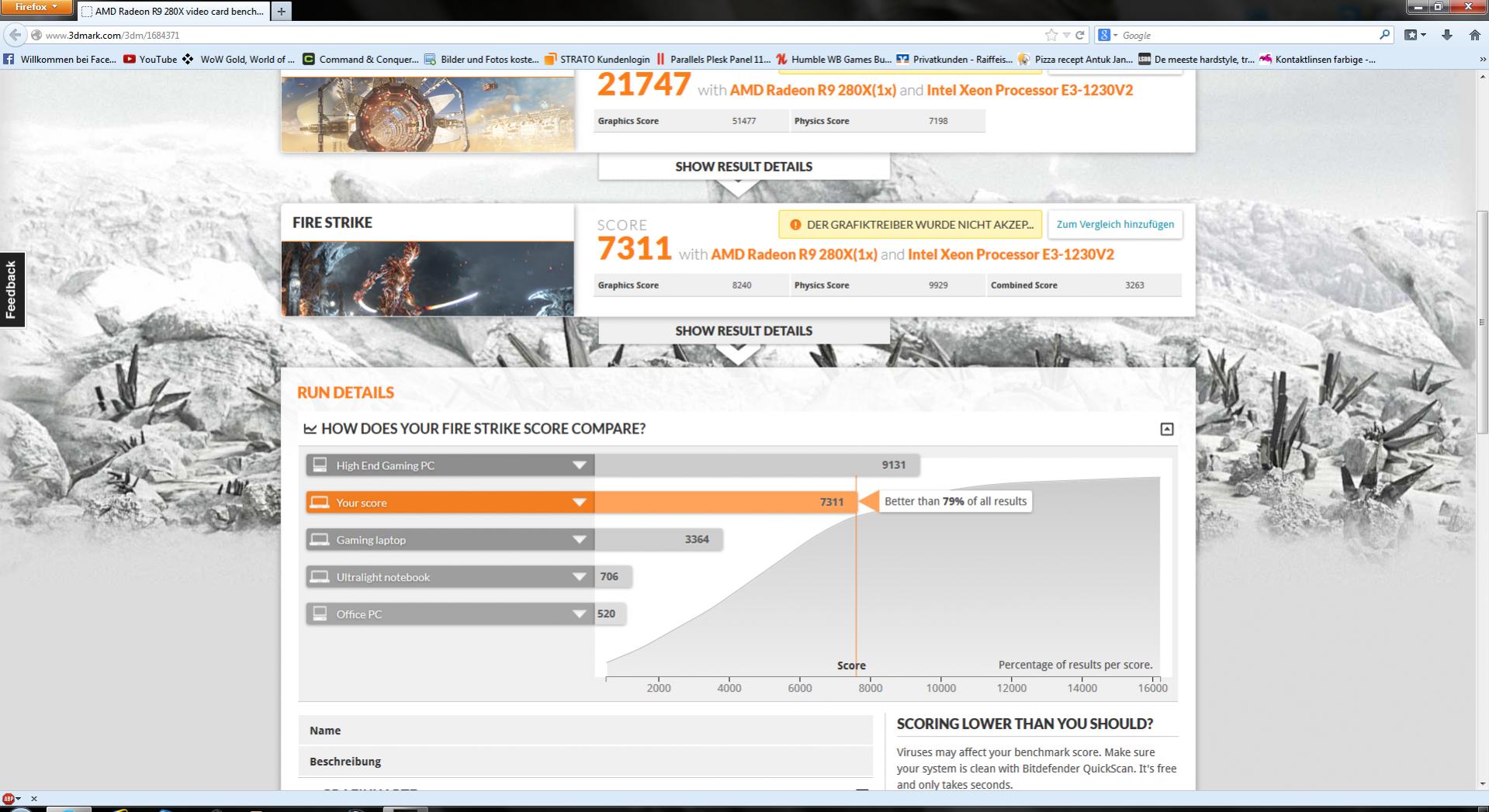Click the Graphics Score value 8240

click(x=742, y=285)
